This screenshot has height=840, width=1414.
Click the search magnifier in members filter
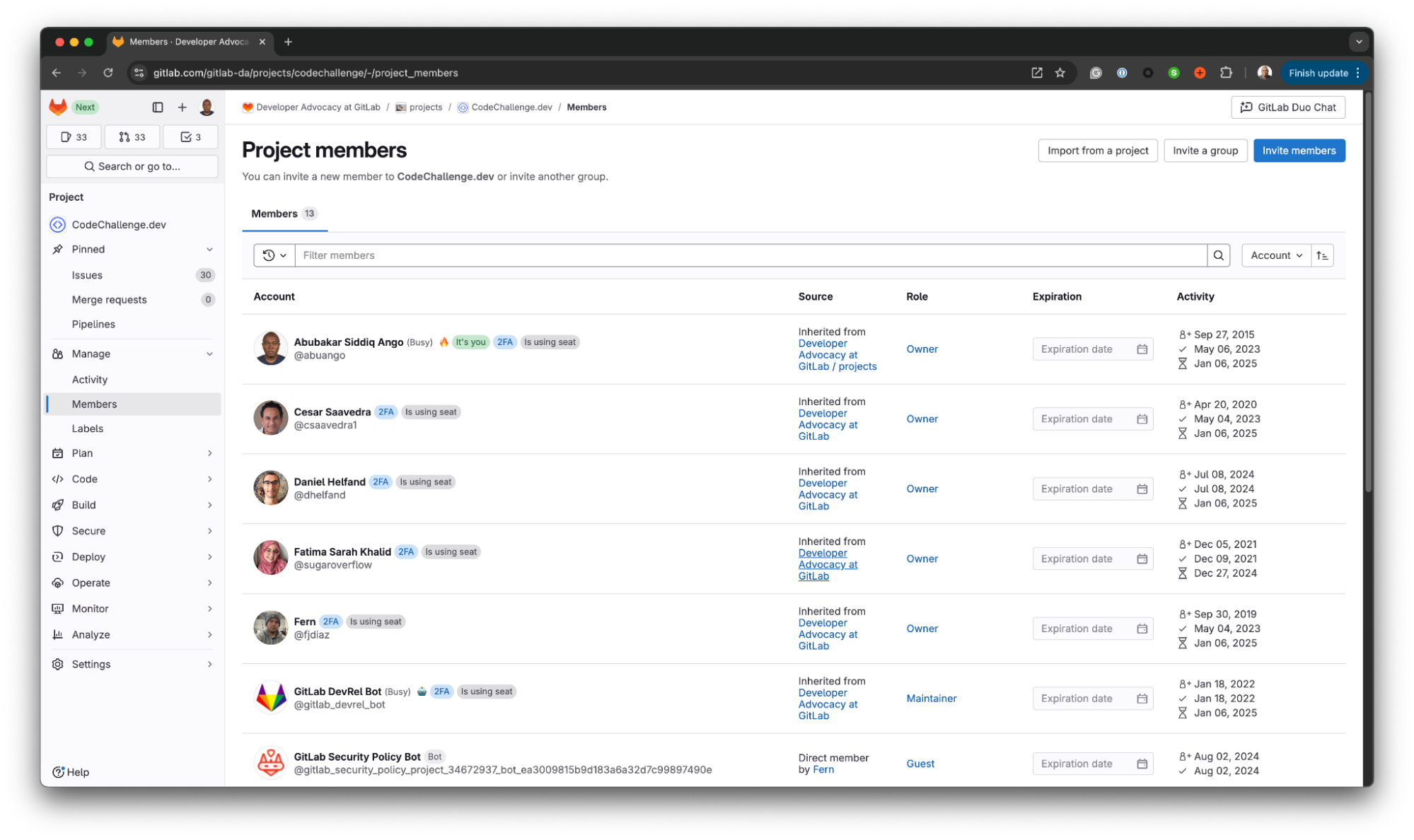1218,255
